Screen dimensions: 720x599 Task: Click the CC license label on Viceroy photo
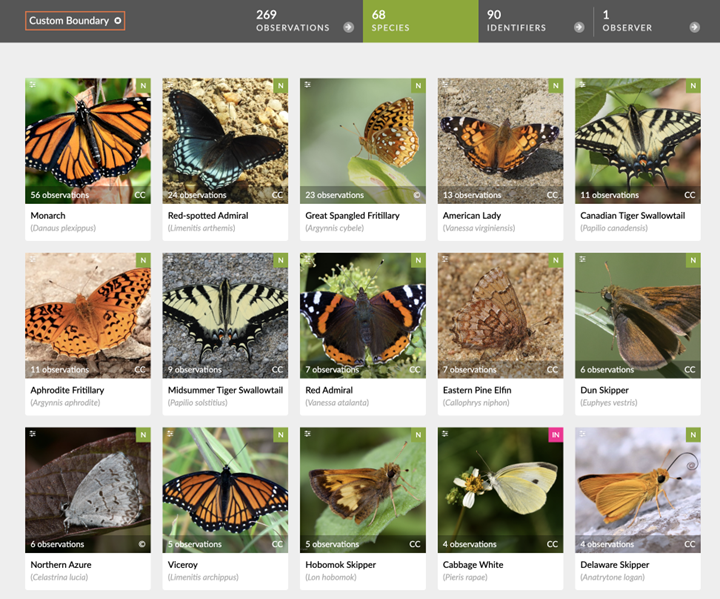[x=277, y=545]
